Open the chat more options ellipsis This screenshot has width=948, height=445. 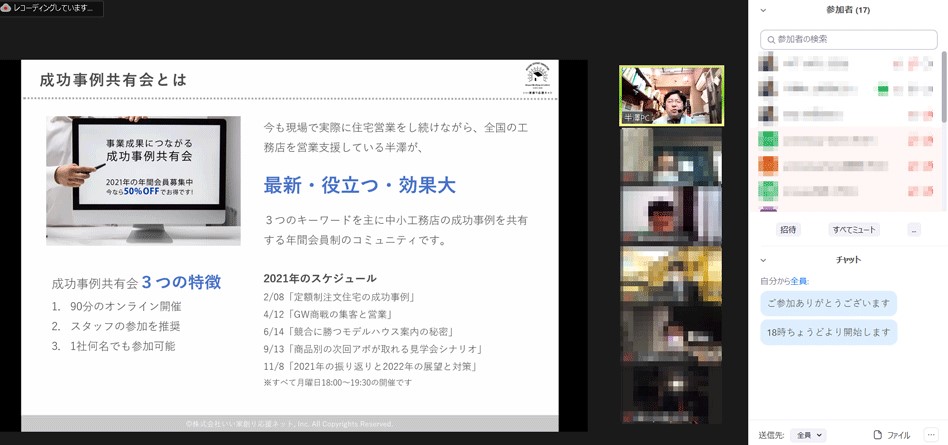[x=932, y=435]
